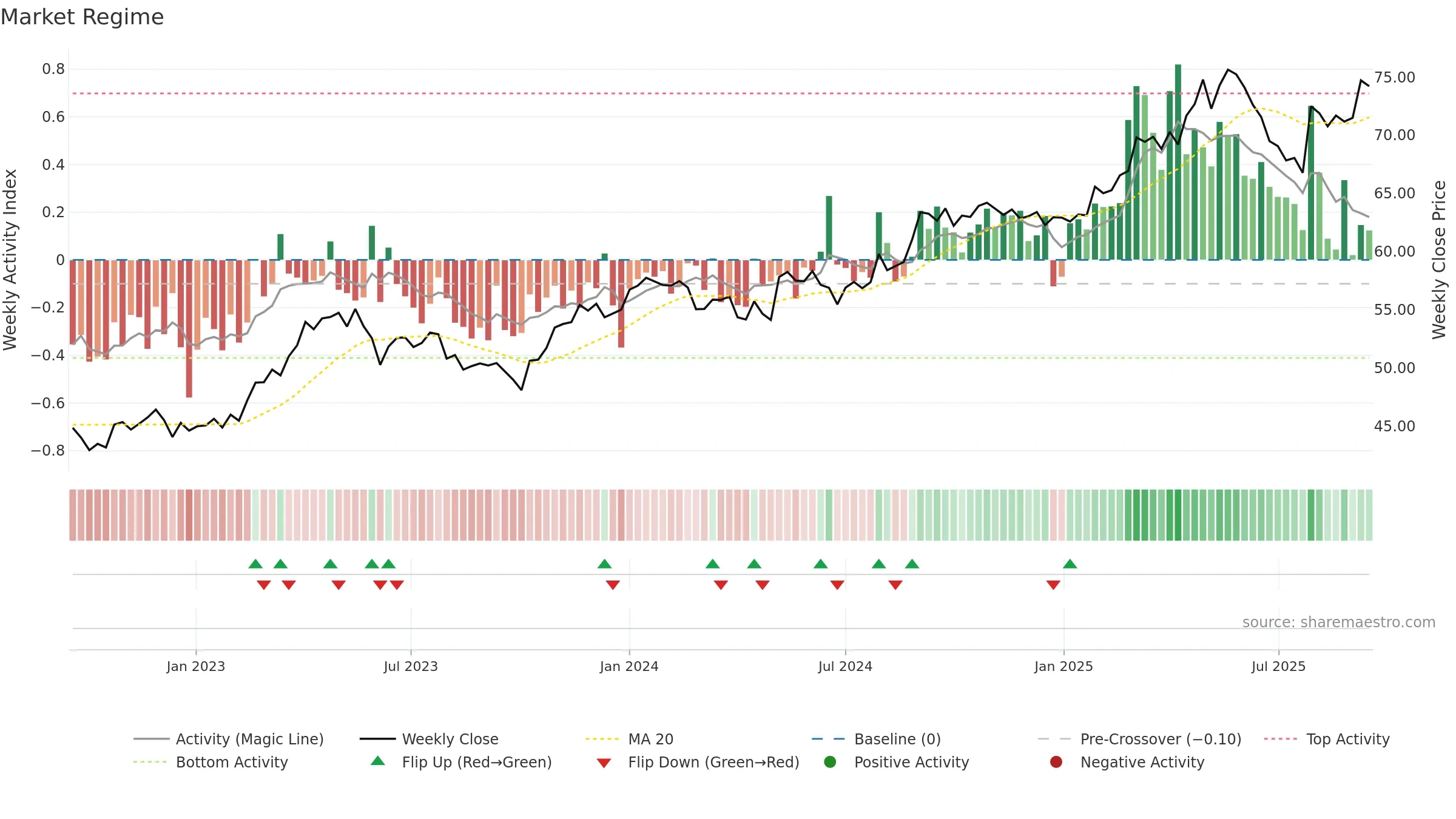Click the 0.2 activity tick label
Image resolution: width=1456 pixels, height=819 pixels.
tap(53, 212)
